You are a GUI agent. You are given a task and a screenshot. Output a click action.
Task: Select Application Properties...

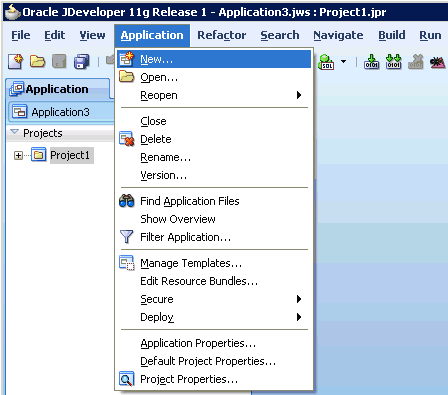coord(214,343)
